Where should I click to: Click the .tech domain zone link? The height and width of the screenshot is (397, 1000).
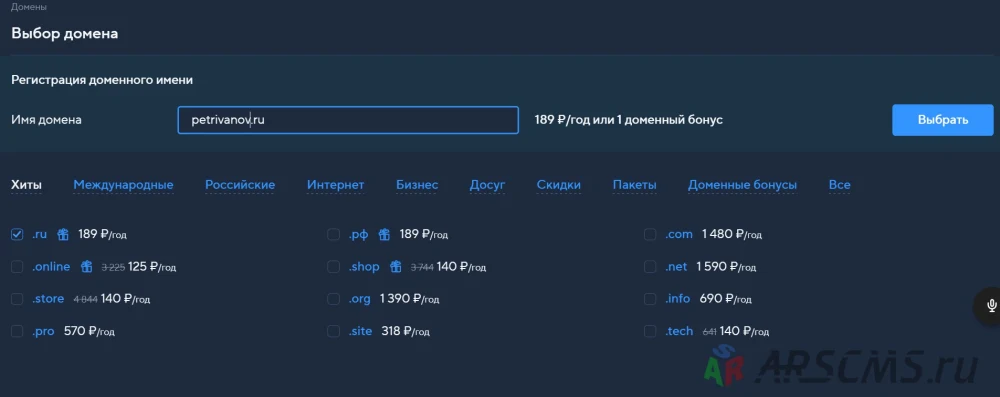pos(679,331)
